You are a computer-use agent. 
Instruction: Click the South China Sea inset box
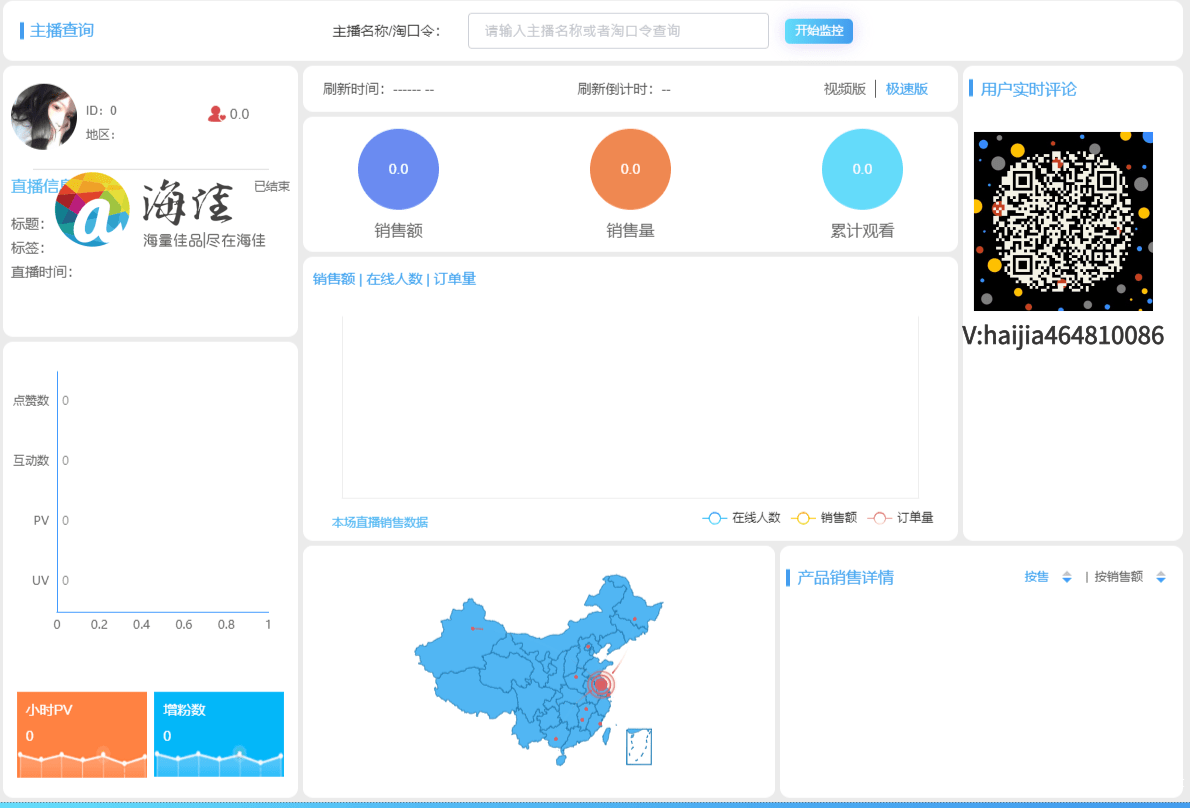(x=639, y=747)
